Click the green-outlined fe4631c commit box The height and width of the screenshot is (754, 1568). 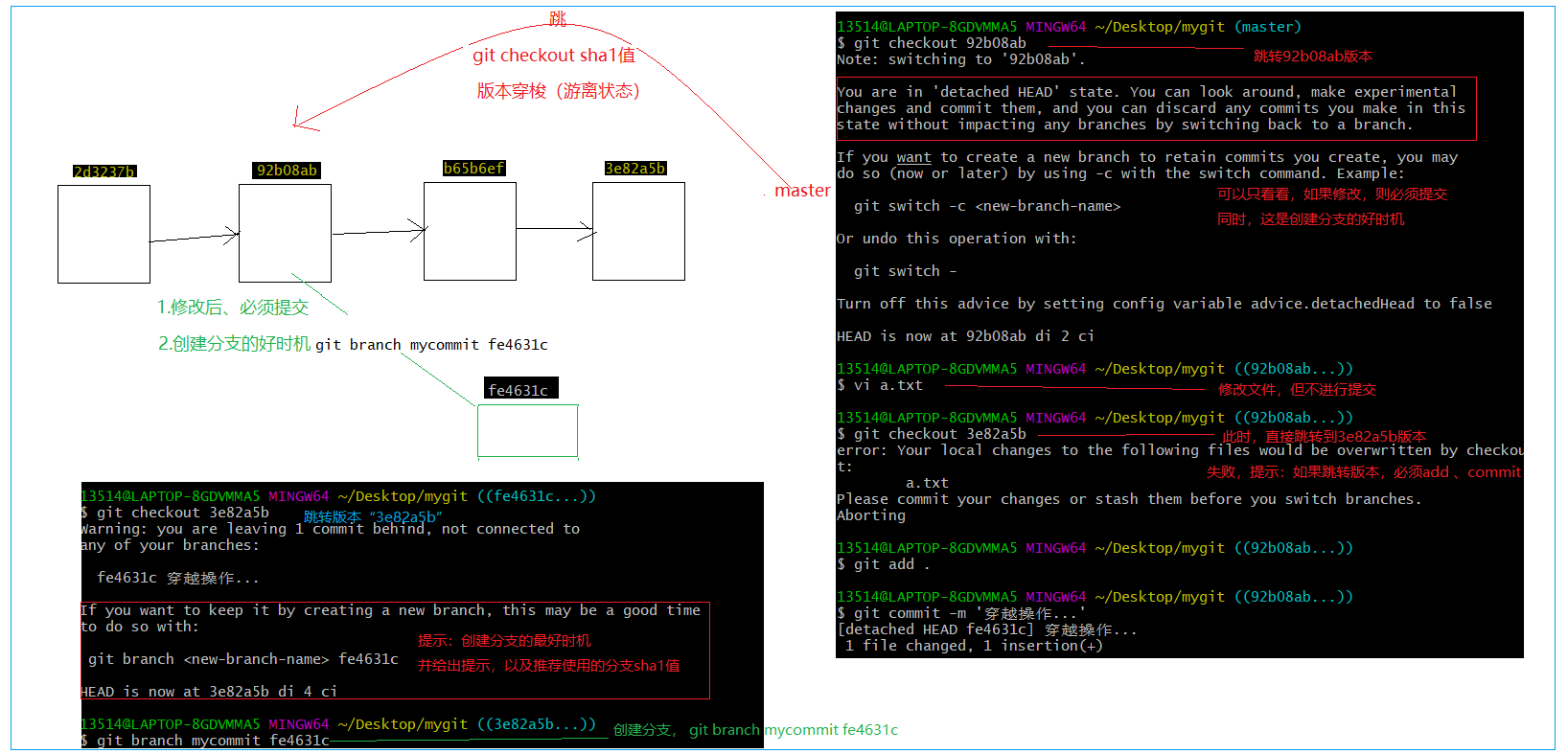point(527,430)
